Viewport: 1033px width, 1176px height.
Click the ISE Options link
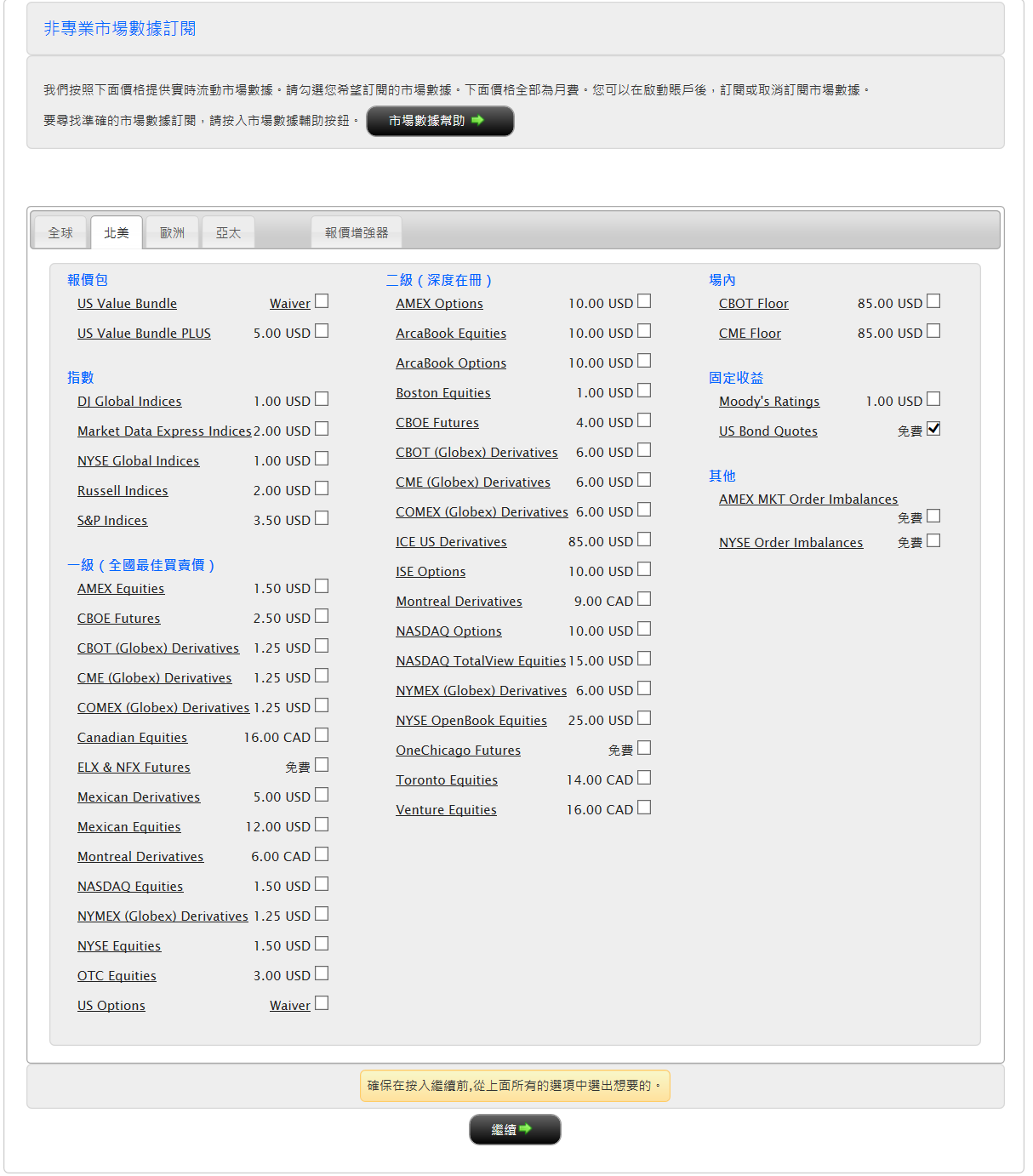431,572
